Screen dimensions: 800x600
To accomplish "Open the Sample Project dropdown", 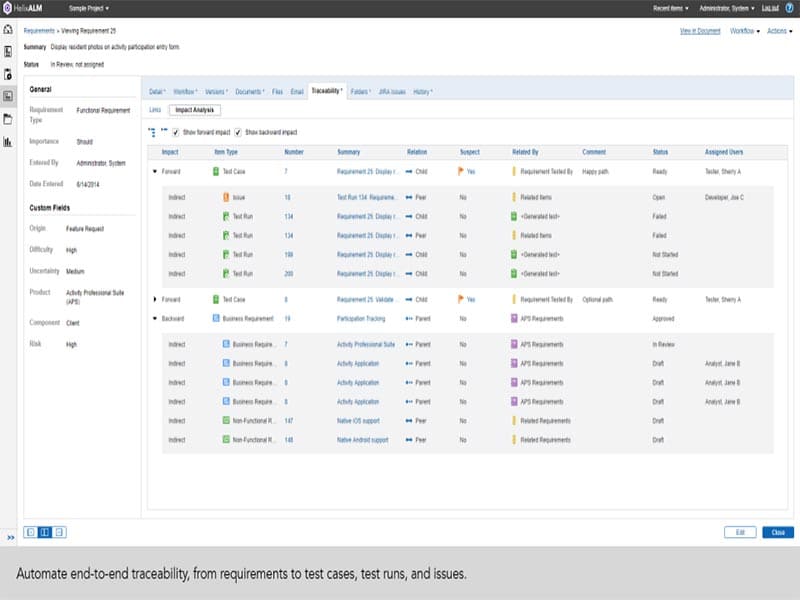I will pos(89,8).
